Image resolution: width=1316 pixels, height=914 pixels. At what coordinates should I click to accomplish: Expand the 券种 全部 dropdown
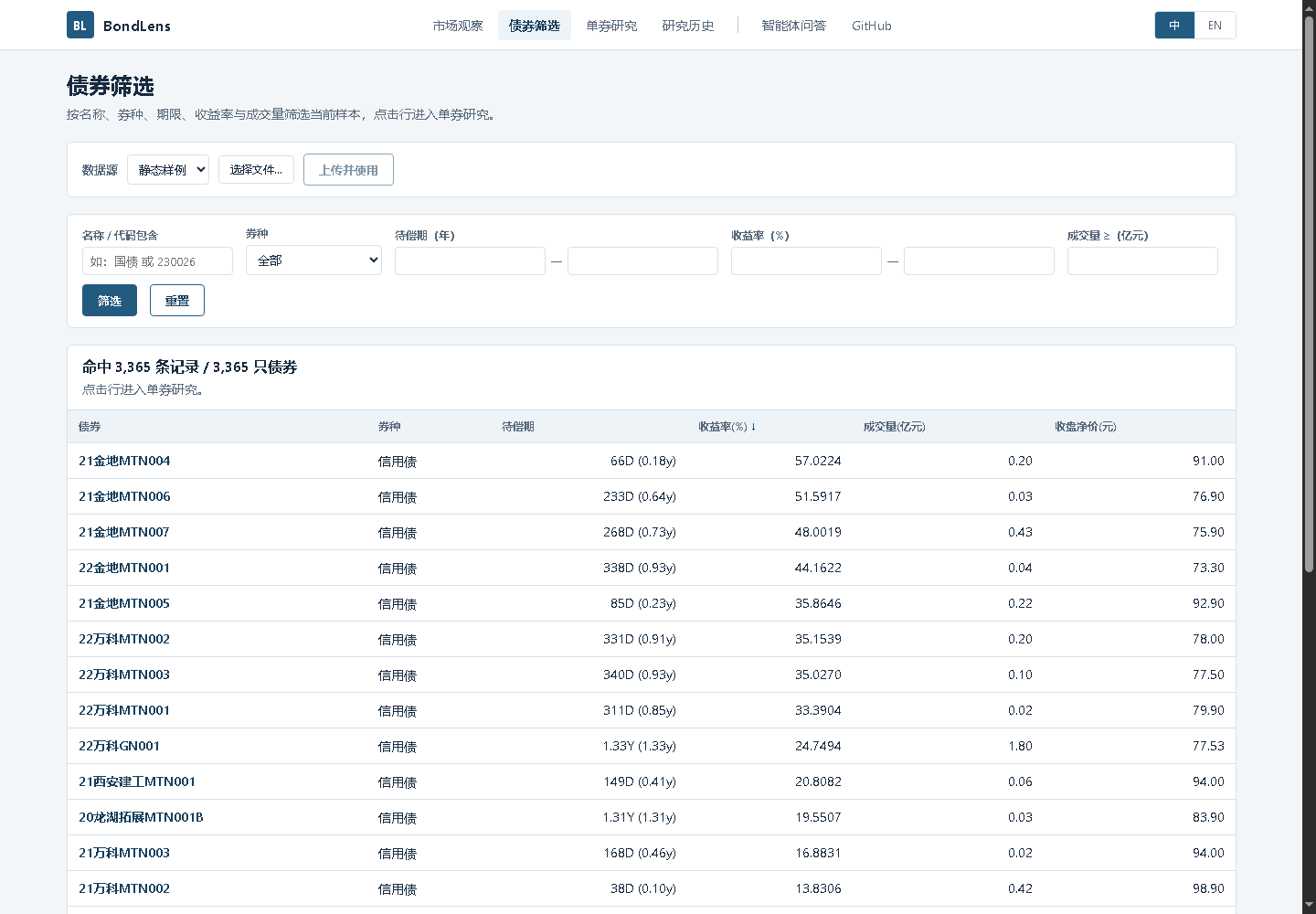click(x=313, y=260)
